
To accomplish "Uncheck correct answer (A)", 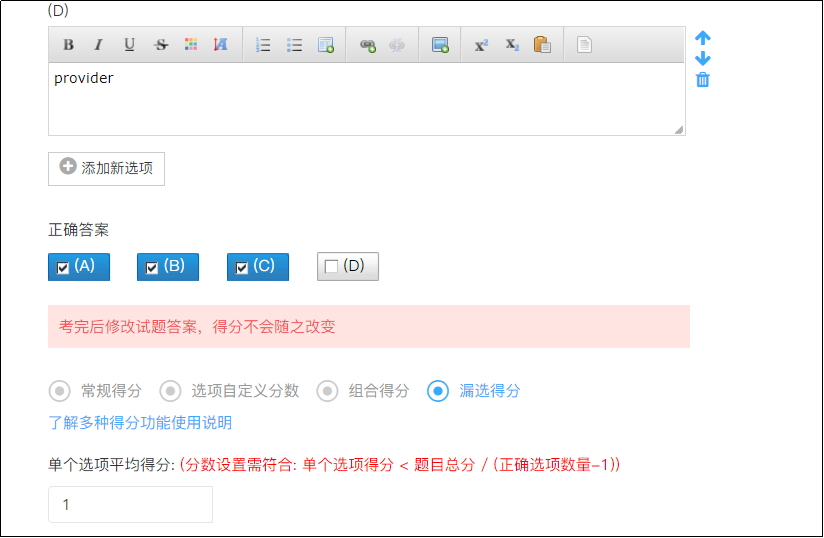I will (x=79, y=267).
